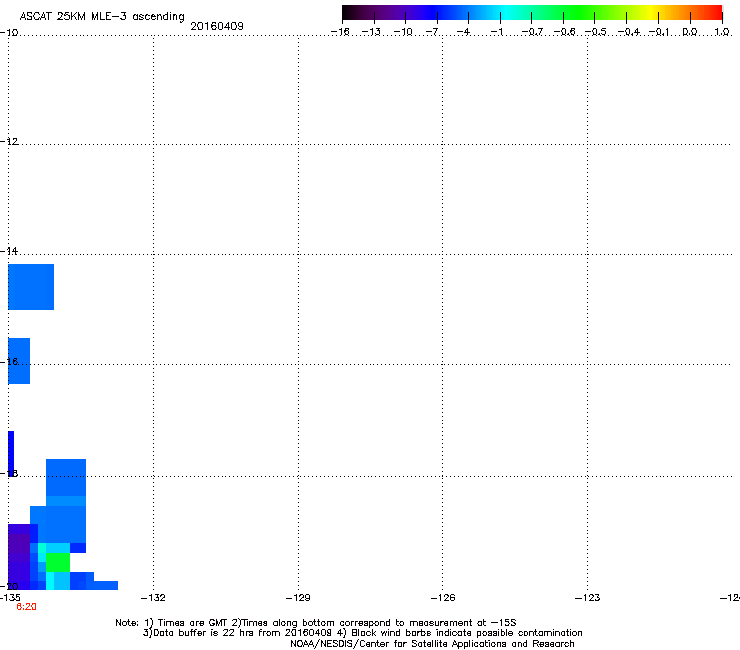Click the "-14" latitude axis label
740x650 pixels.
pos(9,252)
